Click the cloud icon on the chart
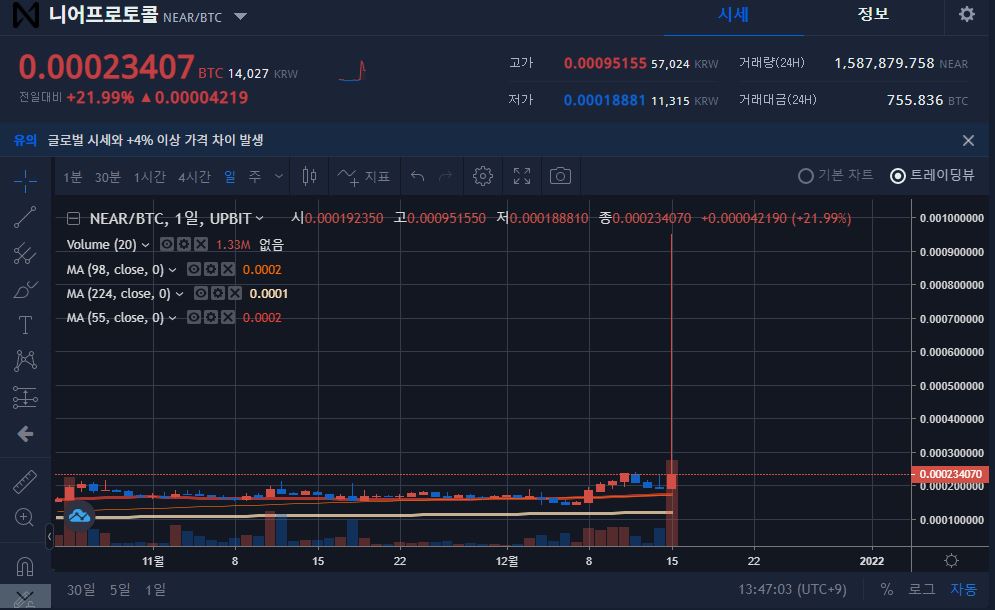This screenshot has height=610, width=995. pyautogui.click(x=79, y=515)
